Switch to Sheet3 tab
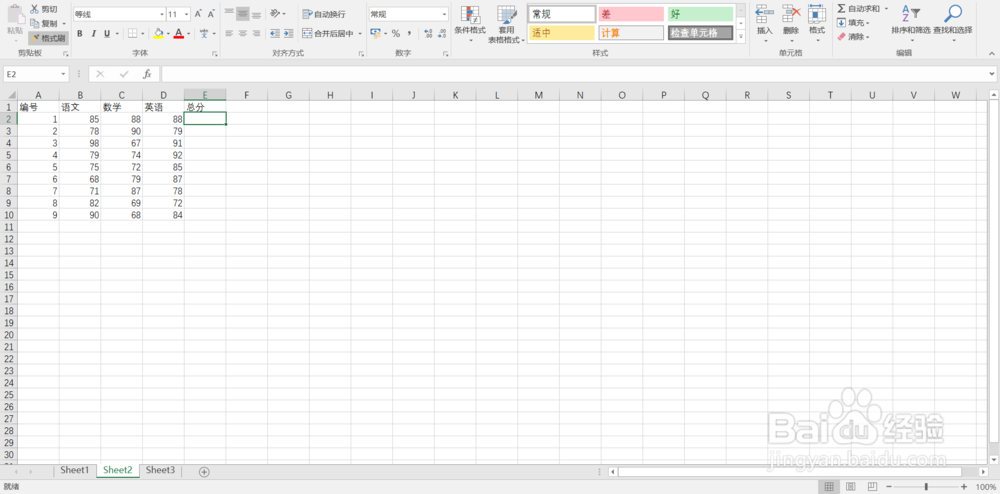The width and height of the screenshot is (1000, 494). pos(160,470)
